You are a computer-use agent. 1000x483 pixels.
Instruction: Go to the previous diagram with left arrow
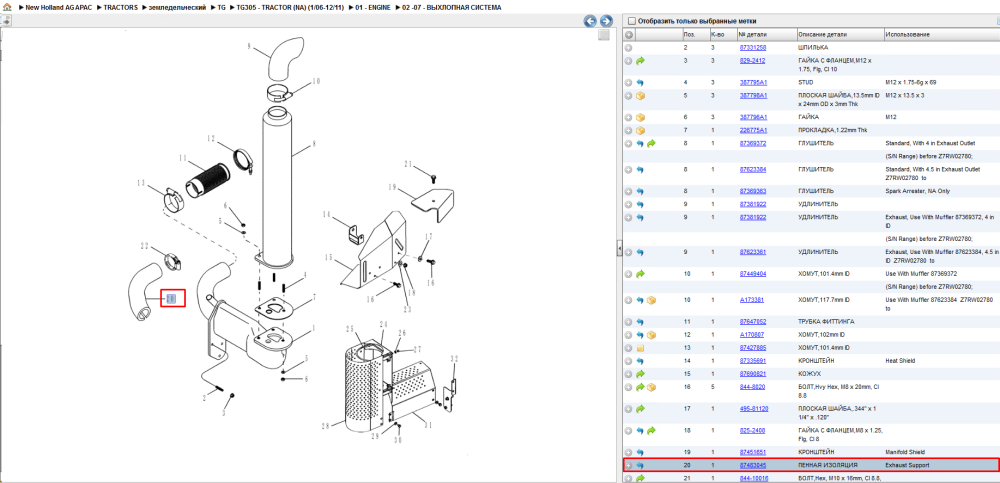[x=591, y=21]
